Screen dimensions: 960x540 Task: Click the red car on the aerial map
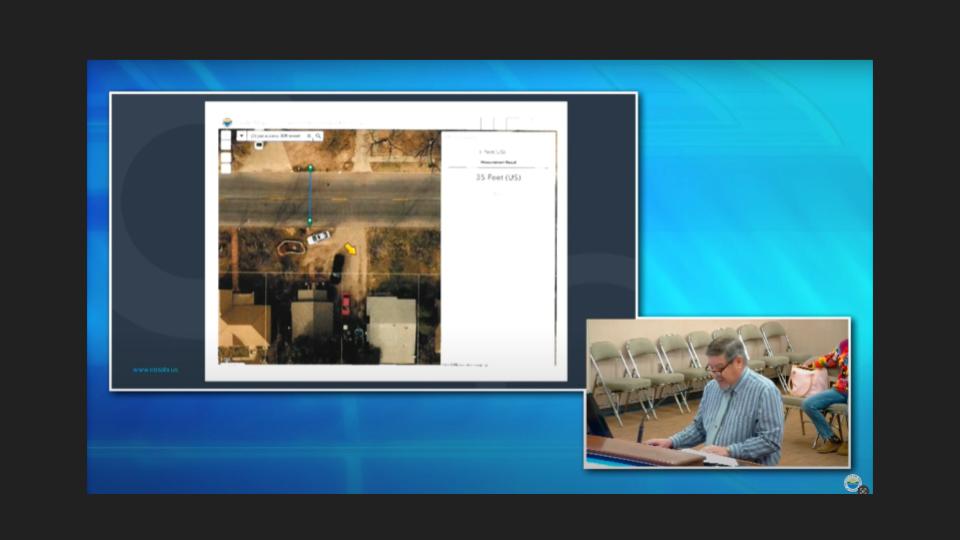(x=346, y=305)
